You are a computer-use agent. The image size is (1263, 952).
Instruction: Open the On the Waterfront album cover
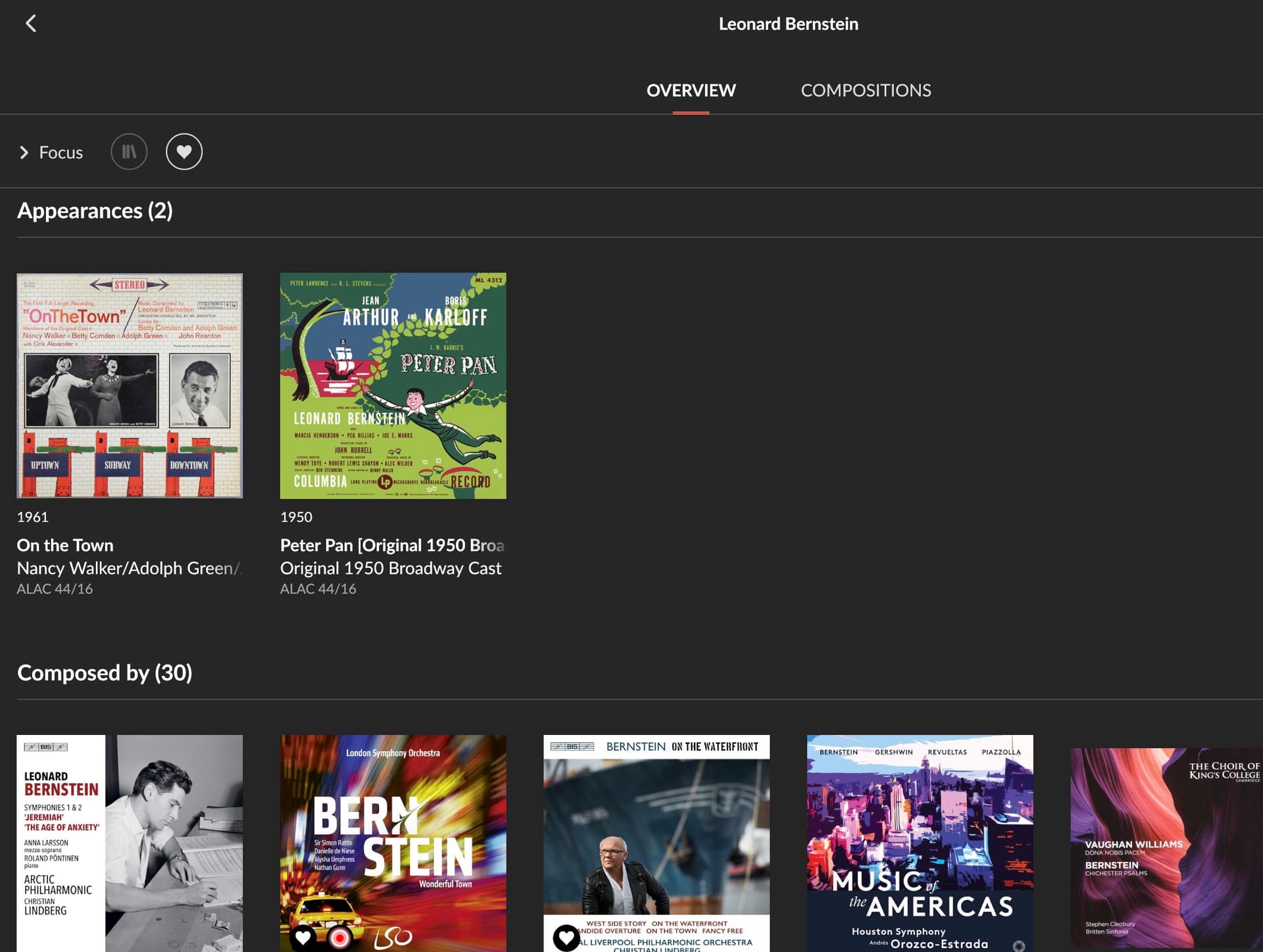click(656, 843)
